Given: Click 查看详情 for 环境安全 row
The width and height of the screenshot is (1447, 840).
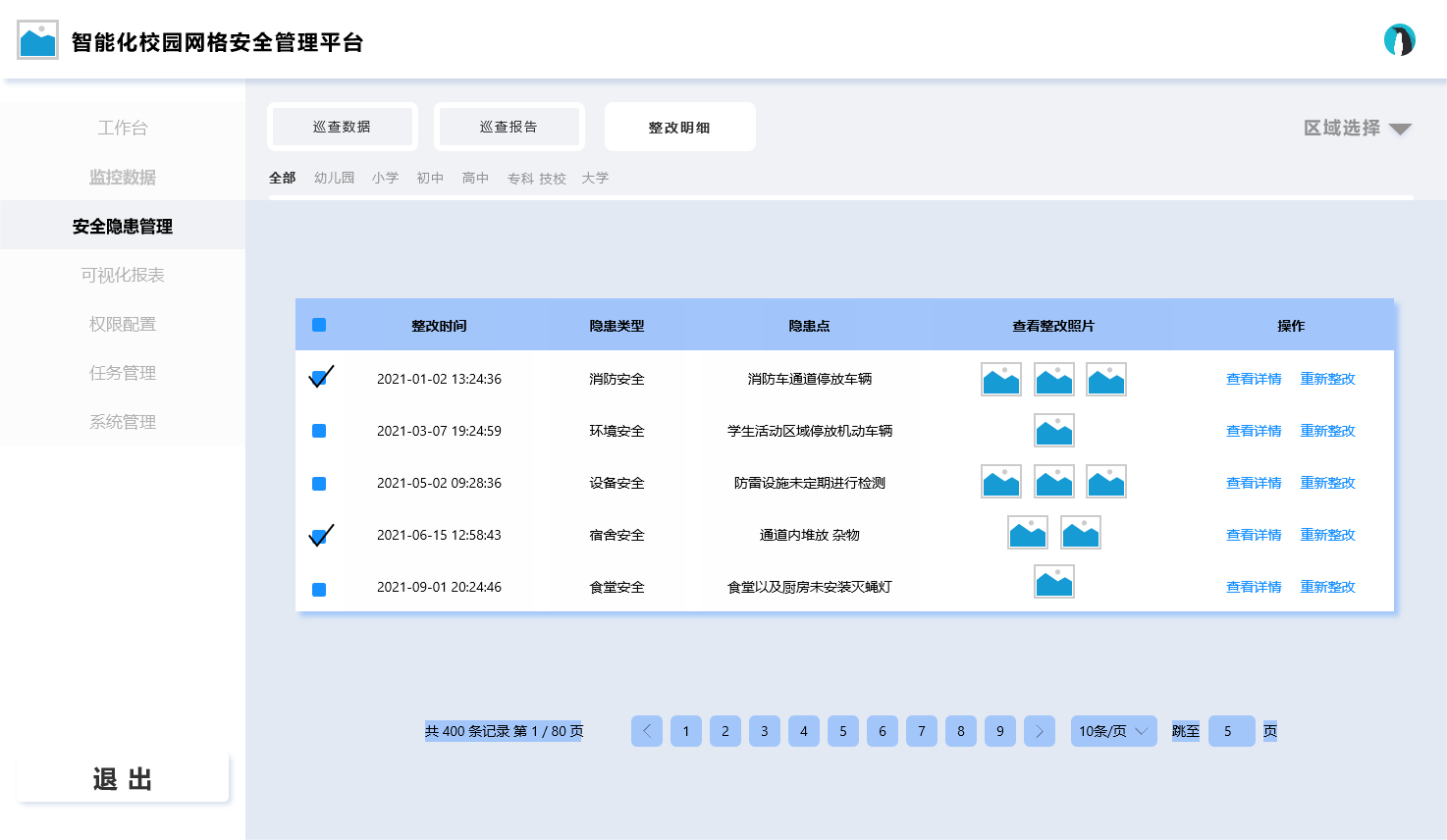Looking at the screenshot, I should (1254, 431).
